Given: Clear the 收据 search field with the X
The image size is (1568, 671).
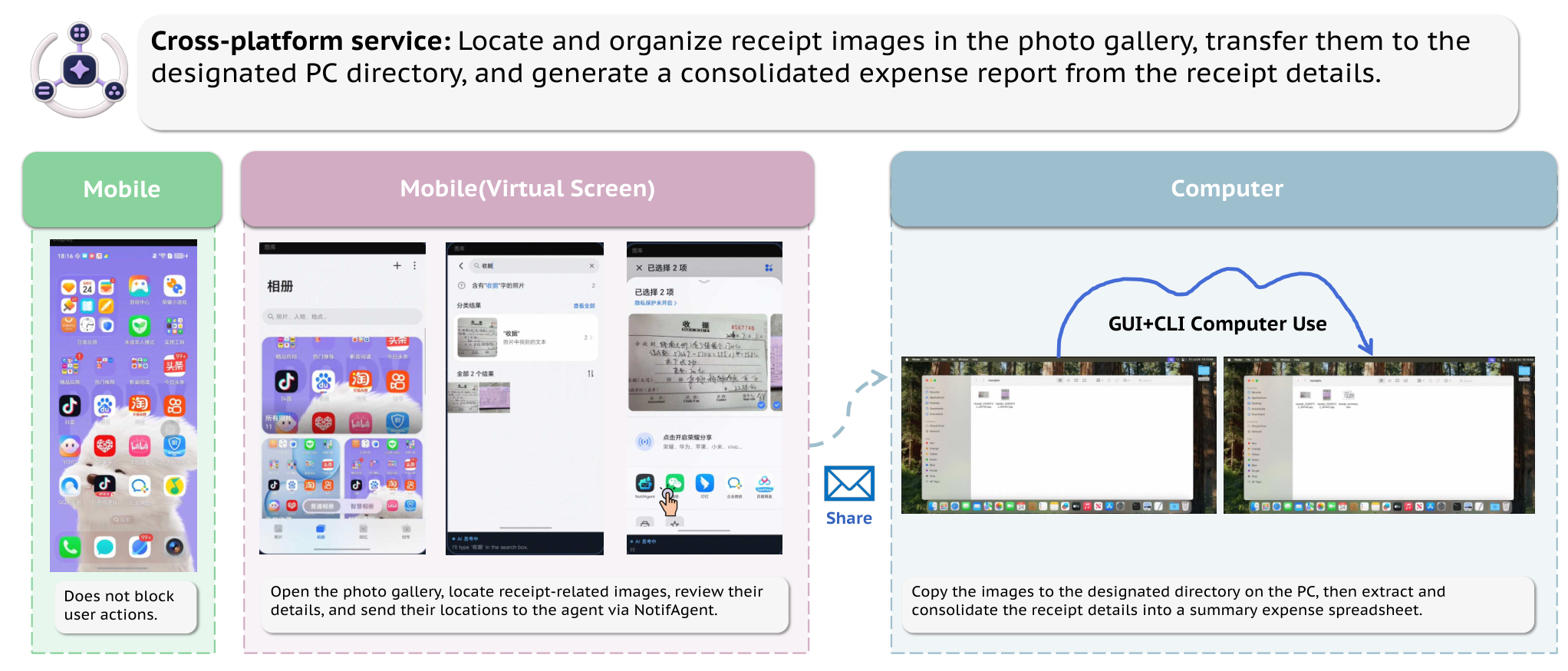Looking at the screenshot, I should pos(591,266).
